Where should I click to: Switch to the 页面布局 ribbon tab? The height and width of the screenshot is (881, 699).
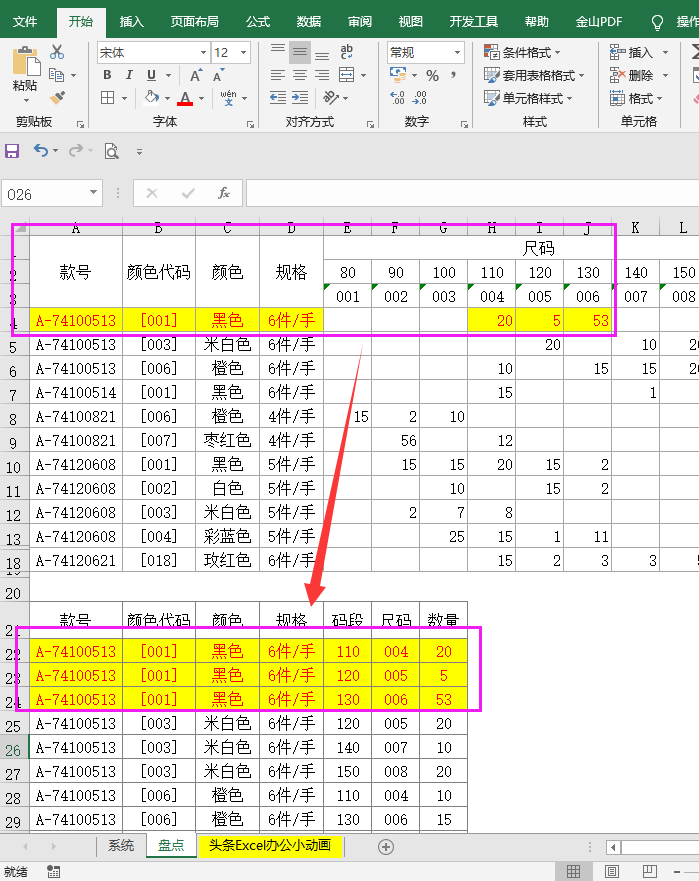pyautogui.click(x=194, y=22)
